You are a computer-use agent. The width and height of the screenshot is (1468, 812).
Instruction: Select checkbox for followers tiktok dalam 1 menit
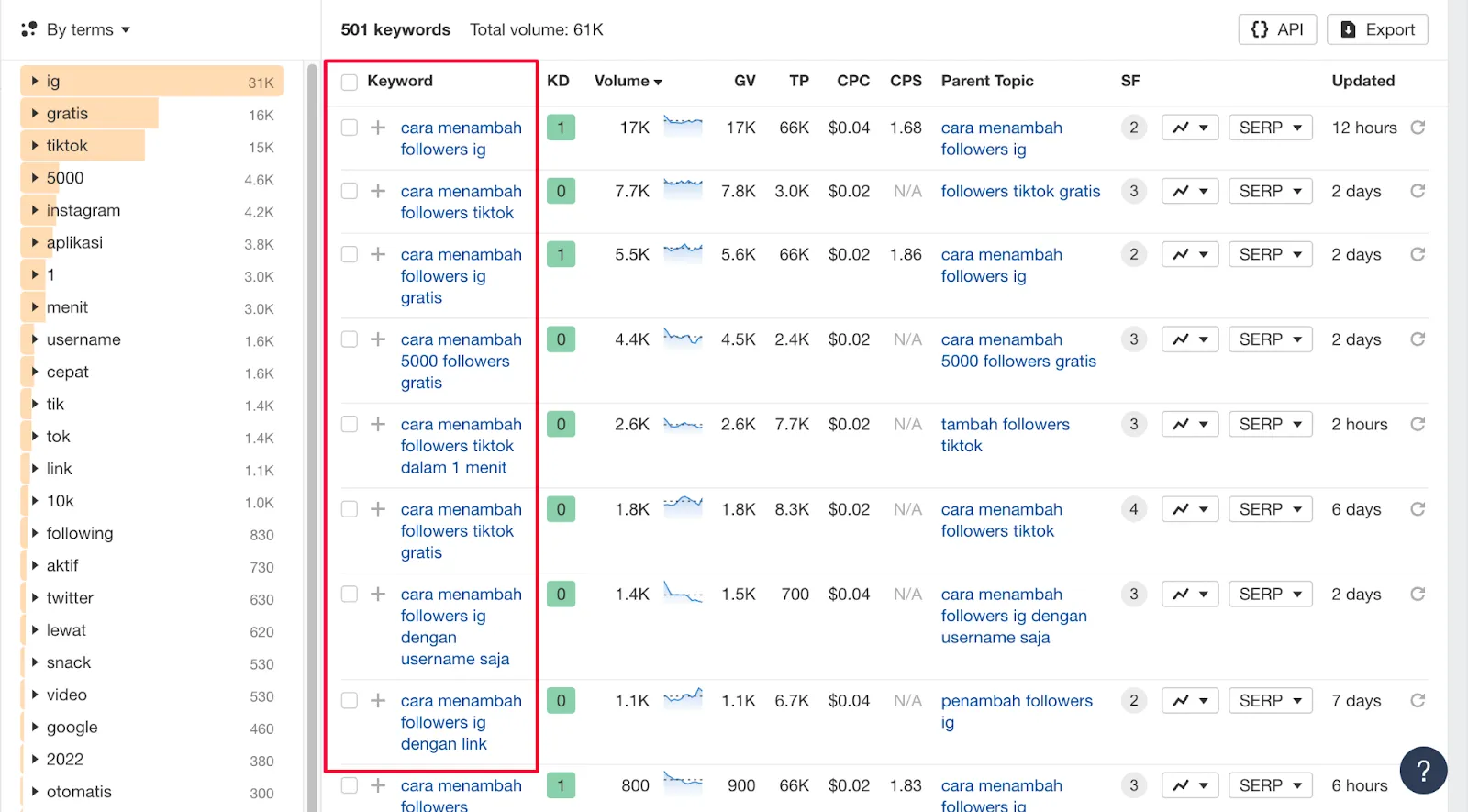pos(350,425)
